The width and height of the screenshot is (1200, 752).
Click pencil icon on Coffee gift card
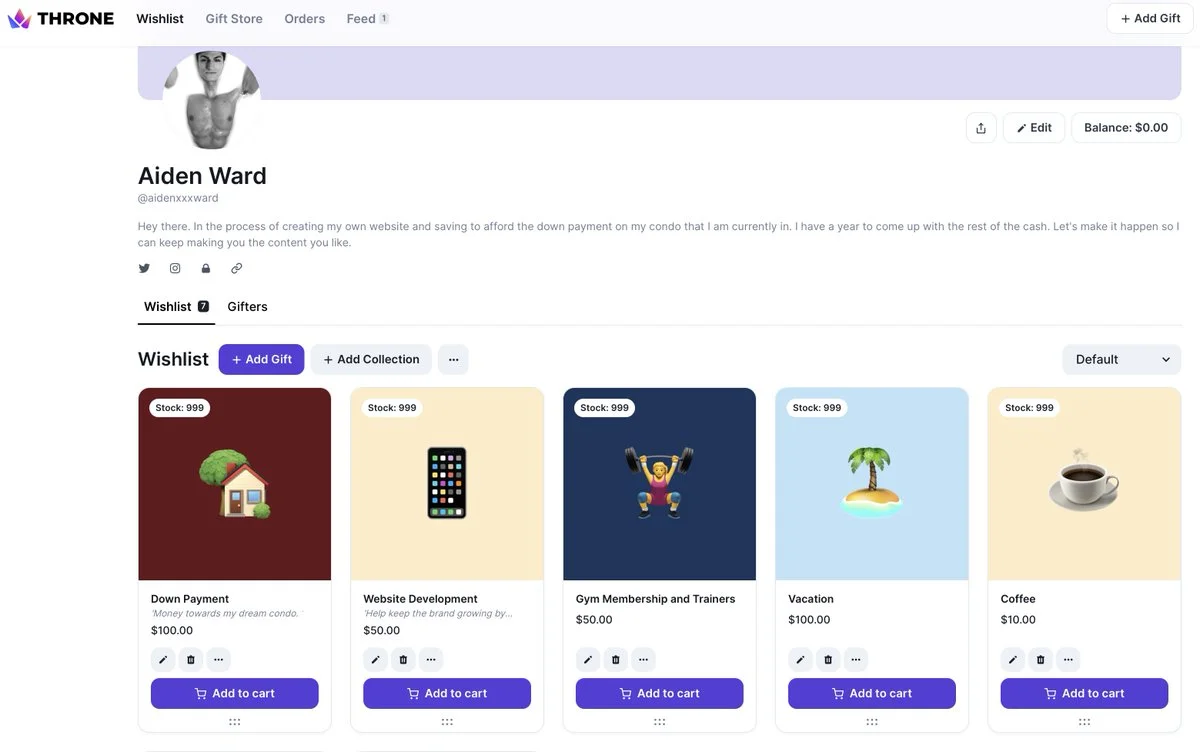[x=1013, y=659]
